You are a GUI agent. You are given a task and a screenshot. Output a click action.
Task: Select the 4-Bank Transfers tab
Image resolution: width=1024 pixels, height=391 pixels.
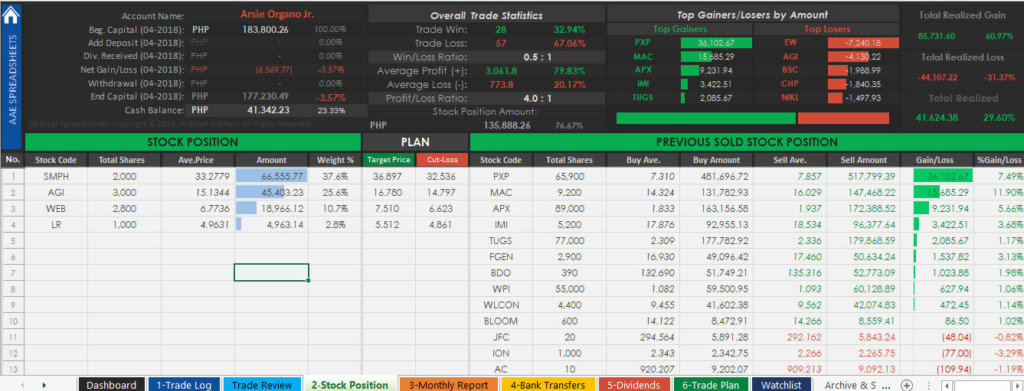pyautogui.click(x=548, y=384)
